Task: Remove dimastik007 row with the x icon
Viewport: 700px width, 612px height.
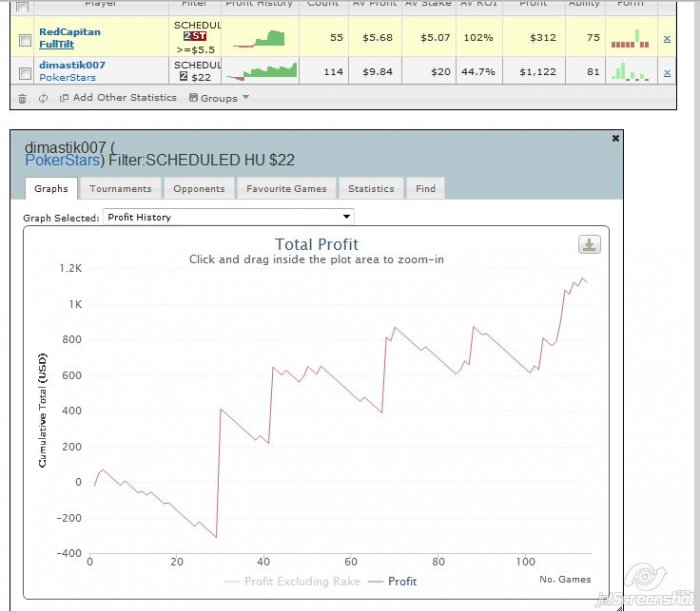Action: (667, 73)
